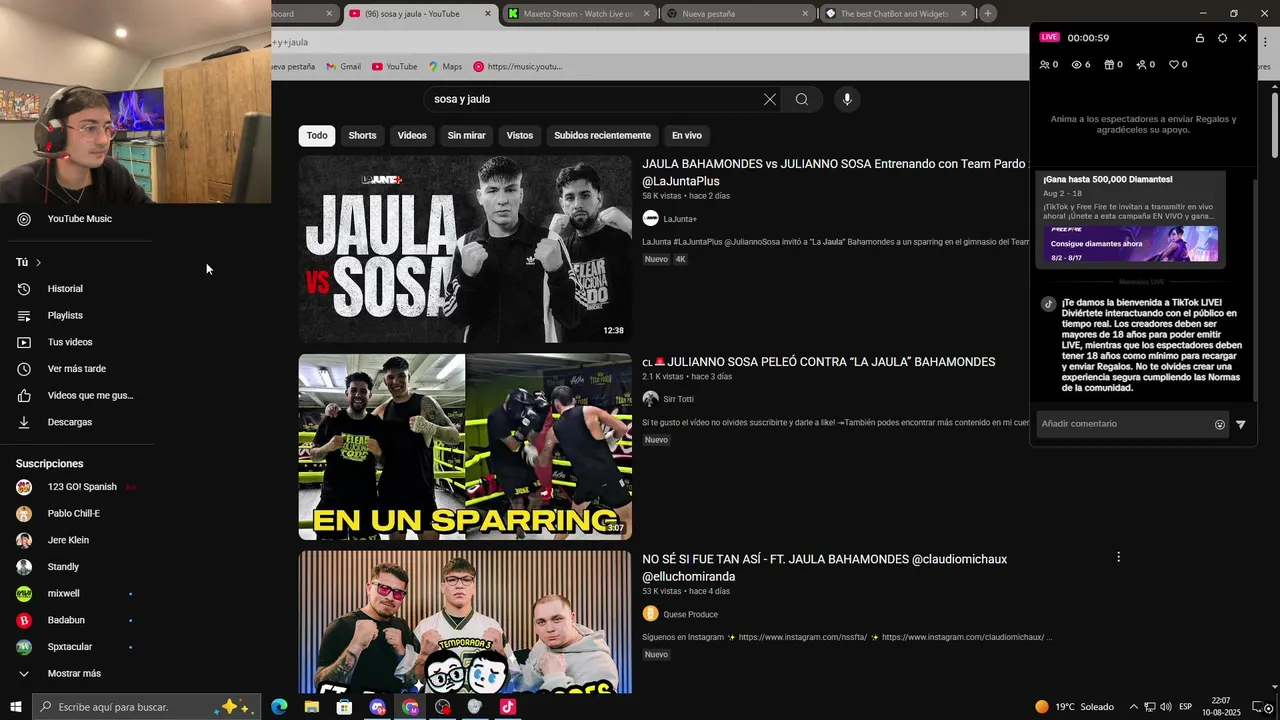
Task: Send comment with the arrow icon
Action: [1241, 424]
